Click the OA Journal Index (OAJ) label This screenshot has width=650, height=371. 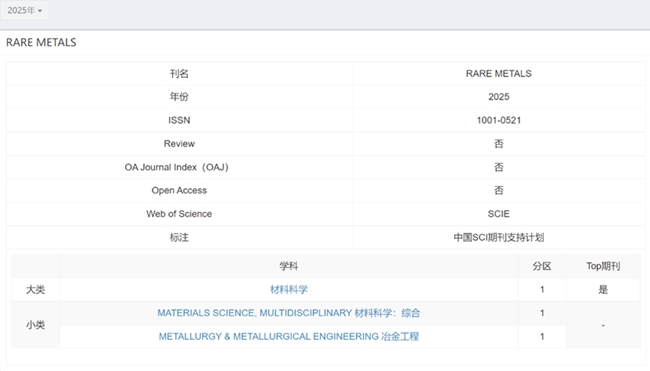[177, 167]
